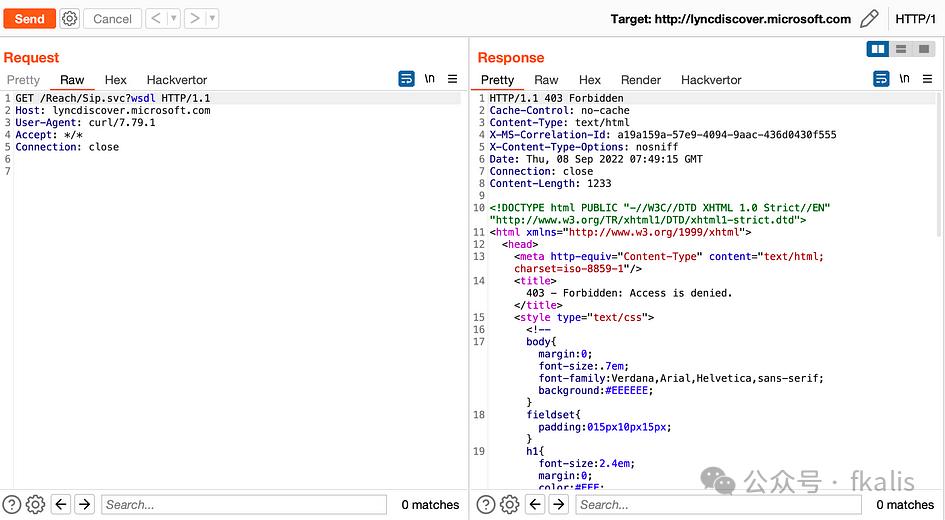Click the Accept: */* request header

(49, 135)
